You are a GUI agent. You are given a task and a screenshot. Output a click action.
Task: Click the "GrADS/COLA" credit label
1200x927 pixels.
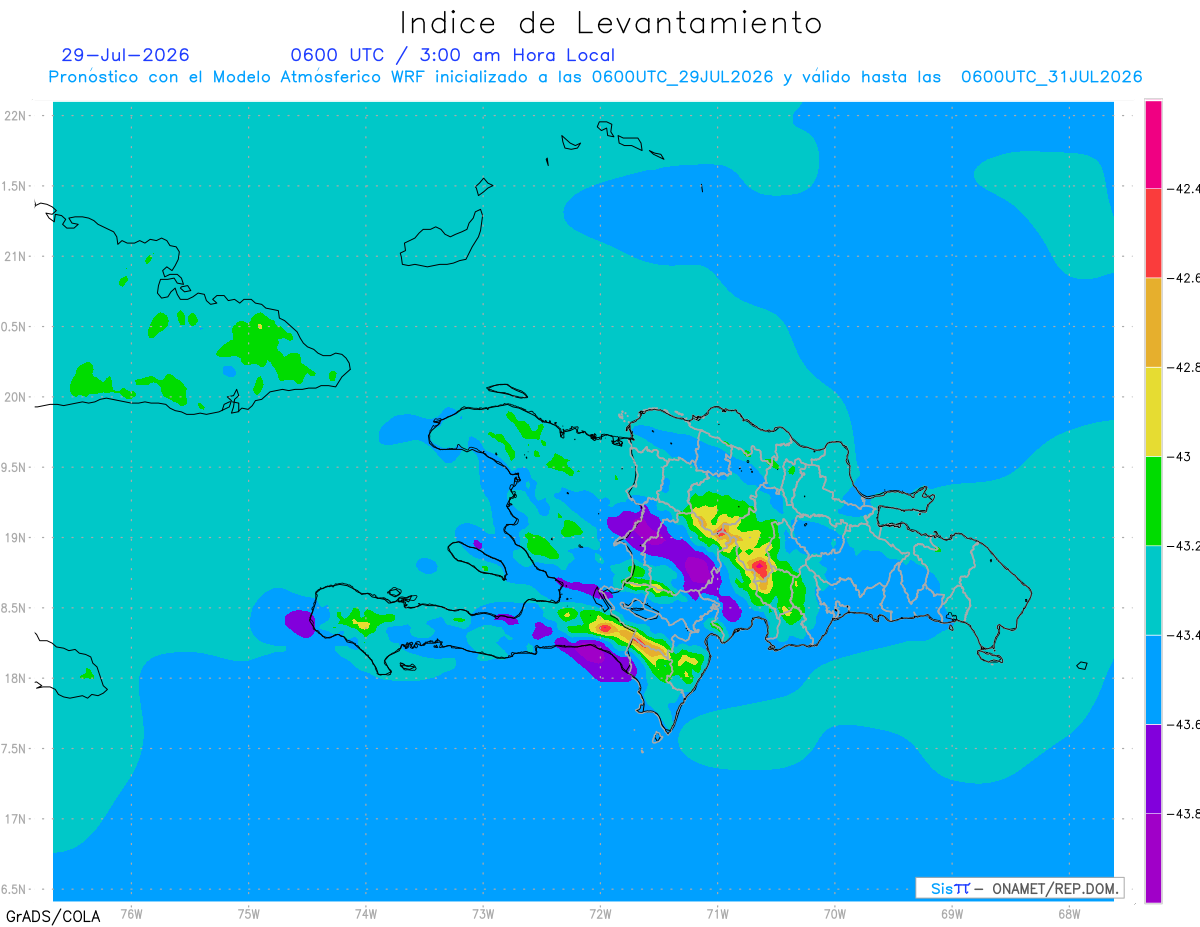pyautogui.click(x=53, y=916)
